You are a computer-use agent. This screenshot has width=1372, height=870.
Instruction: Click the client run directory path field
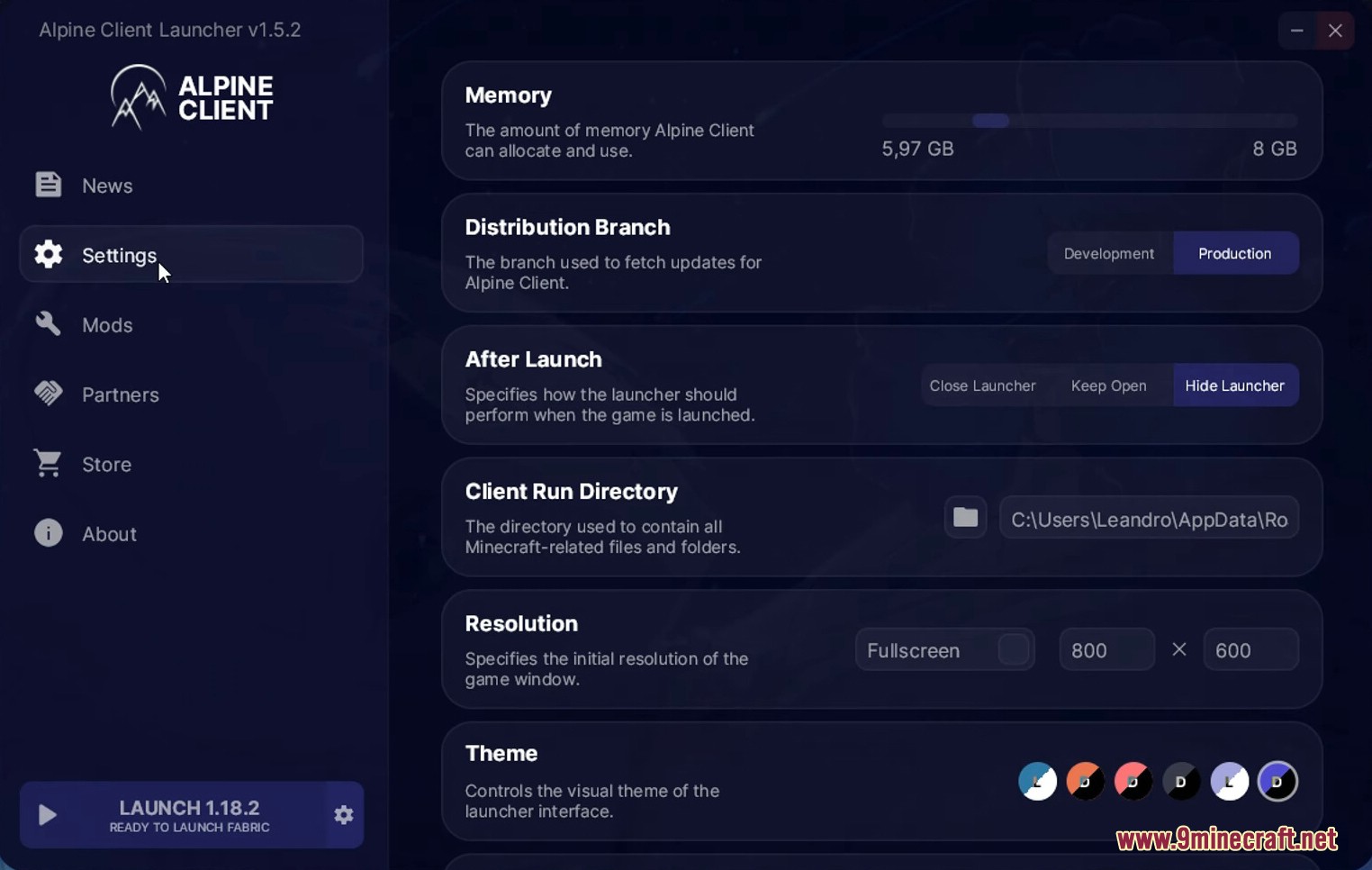point(1149,519)
